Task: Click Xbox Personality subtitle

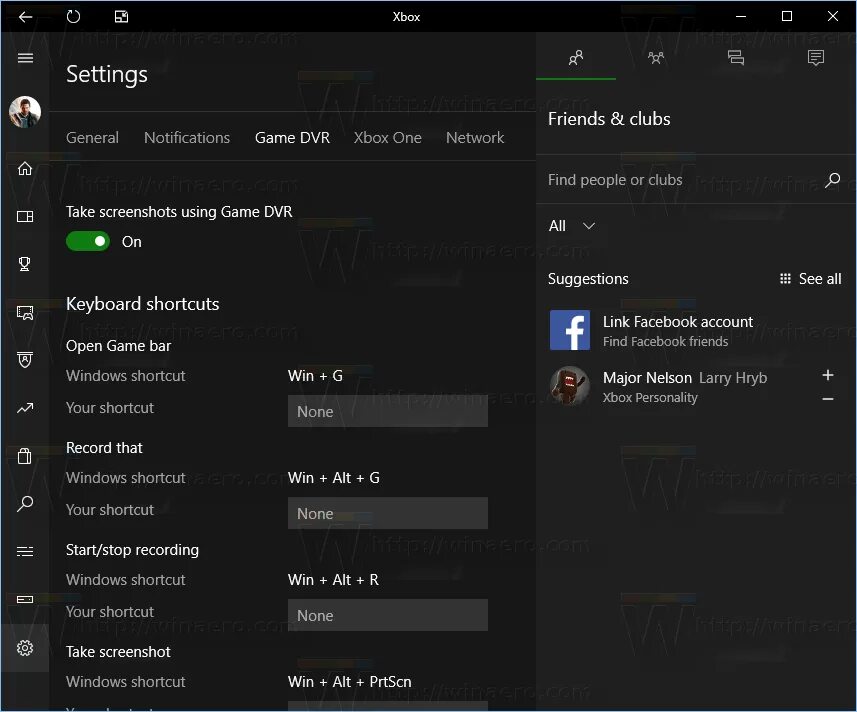Action: coord(650,397)
